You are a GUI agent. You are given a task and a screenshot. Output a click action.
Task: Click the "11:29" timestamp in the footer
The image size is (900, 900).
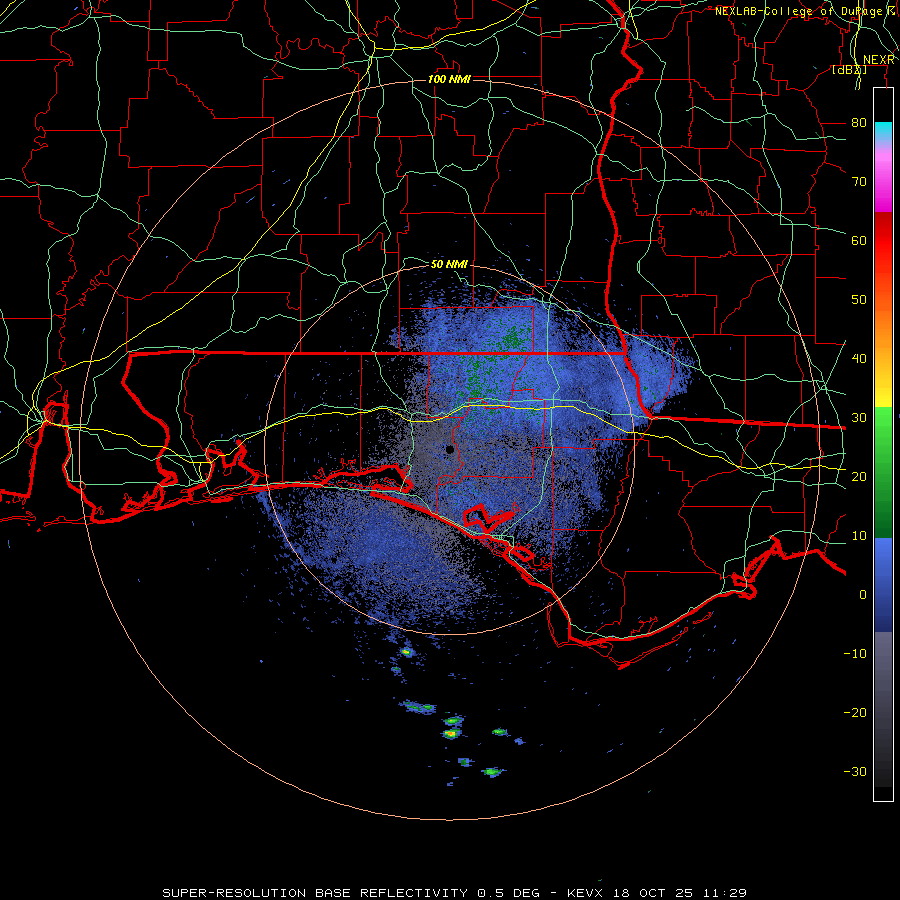click(x=725, y=893)
